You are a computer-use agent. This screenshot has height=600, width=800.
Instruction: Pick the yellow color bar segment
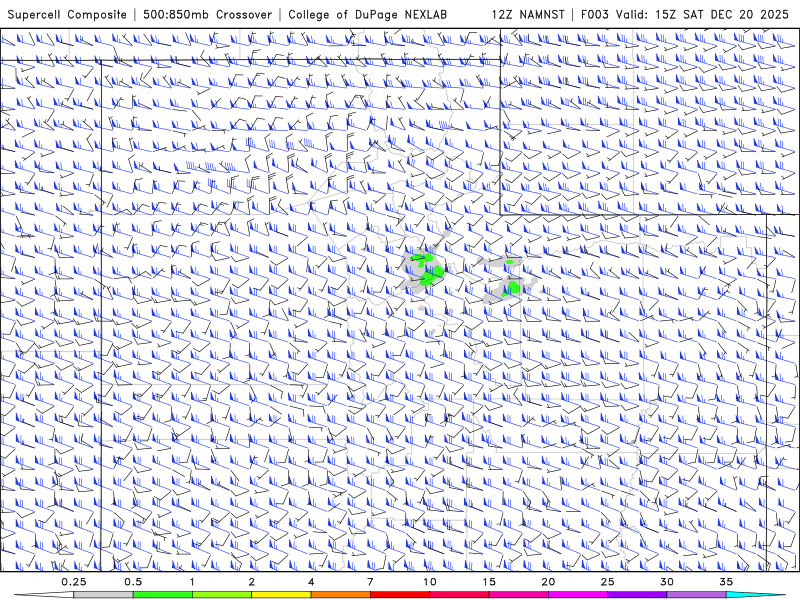point(281,595)
